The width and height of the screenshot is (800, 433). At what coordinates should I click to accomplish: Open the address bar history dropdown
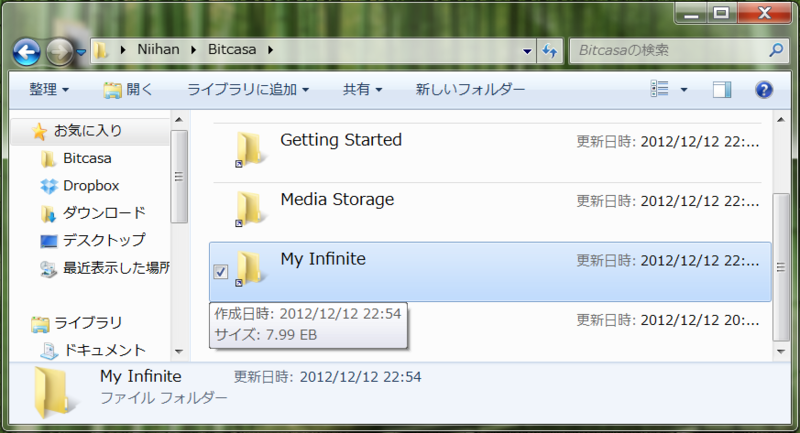tap(527, 51)
